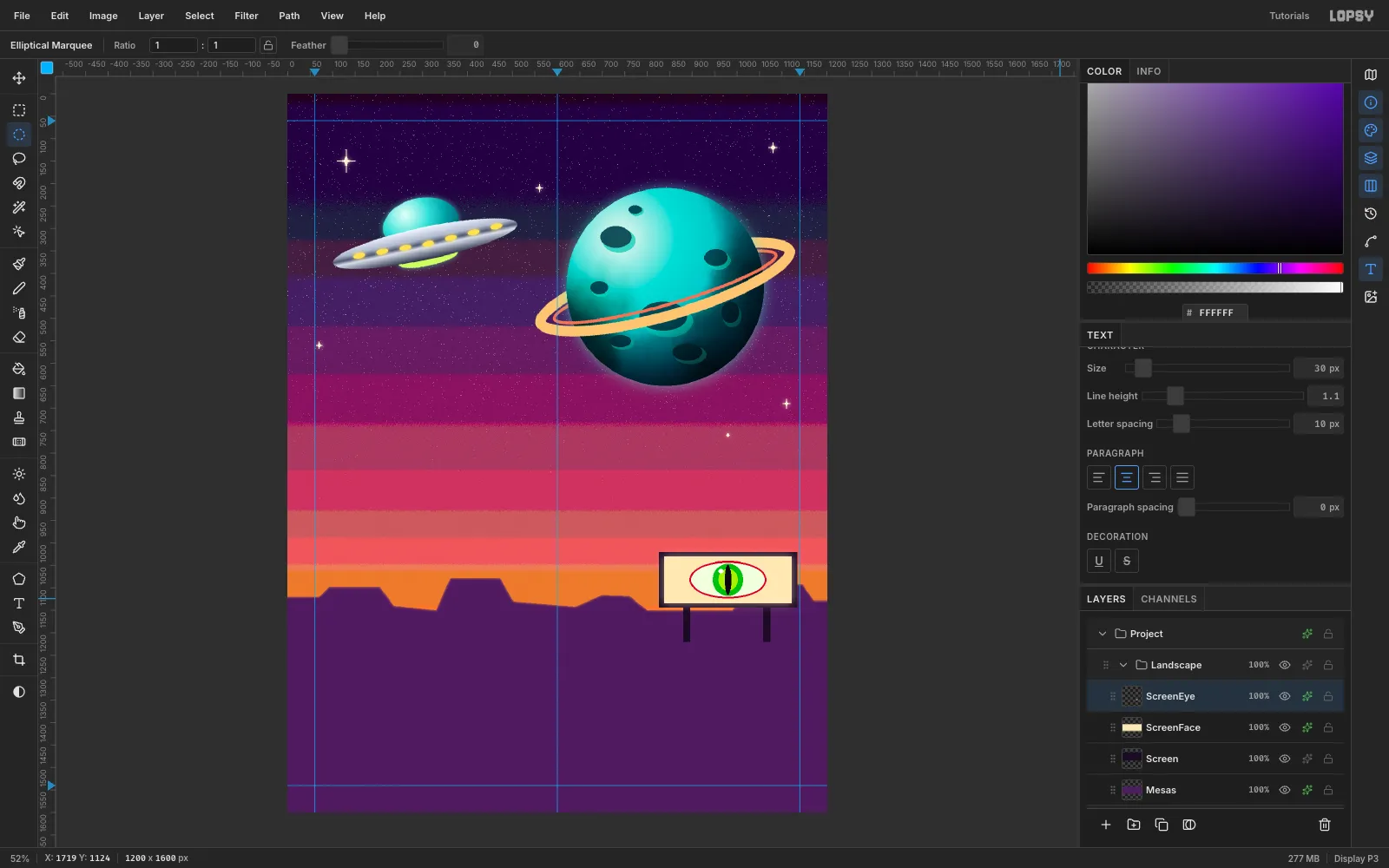Image resolution: width=1389 pixels, height=868 pixels.
Task: Select the Mesas layer row
Action: click(1215, 790)
